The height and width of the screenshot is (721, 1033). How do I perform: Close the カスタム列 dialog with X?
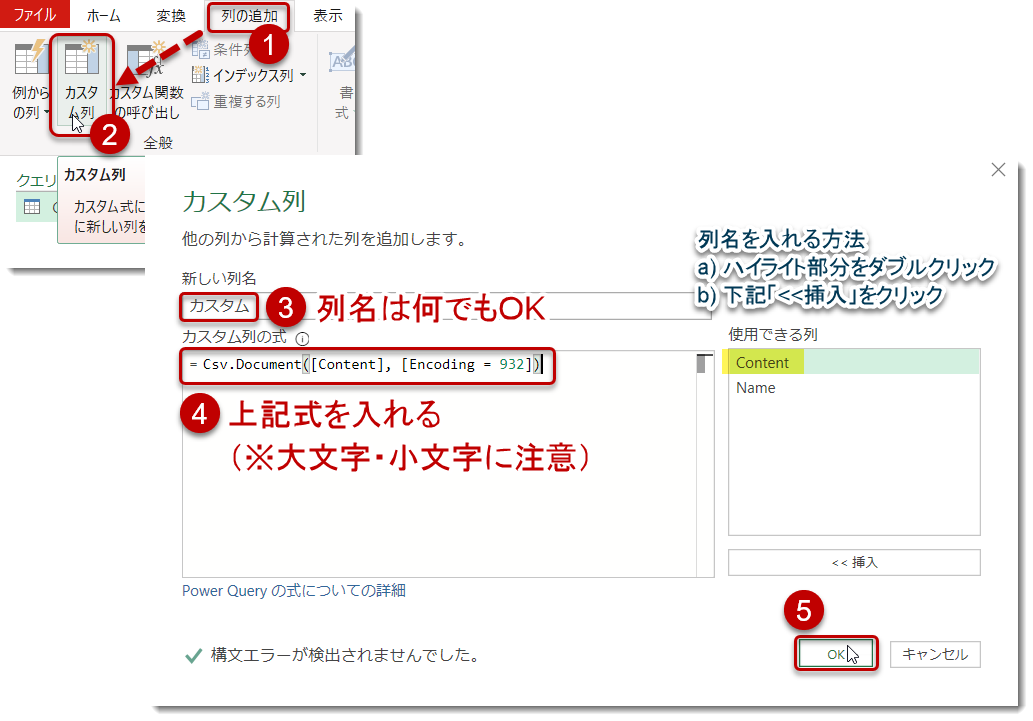pyautogui.click(x=998, y=170)
